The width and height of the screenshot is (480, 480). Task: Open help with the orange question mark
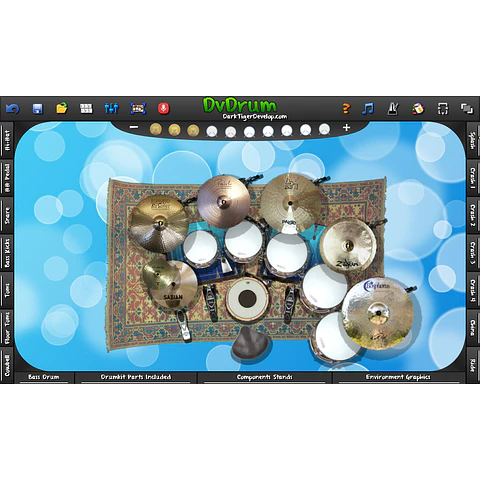click(346, 109)
